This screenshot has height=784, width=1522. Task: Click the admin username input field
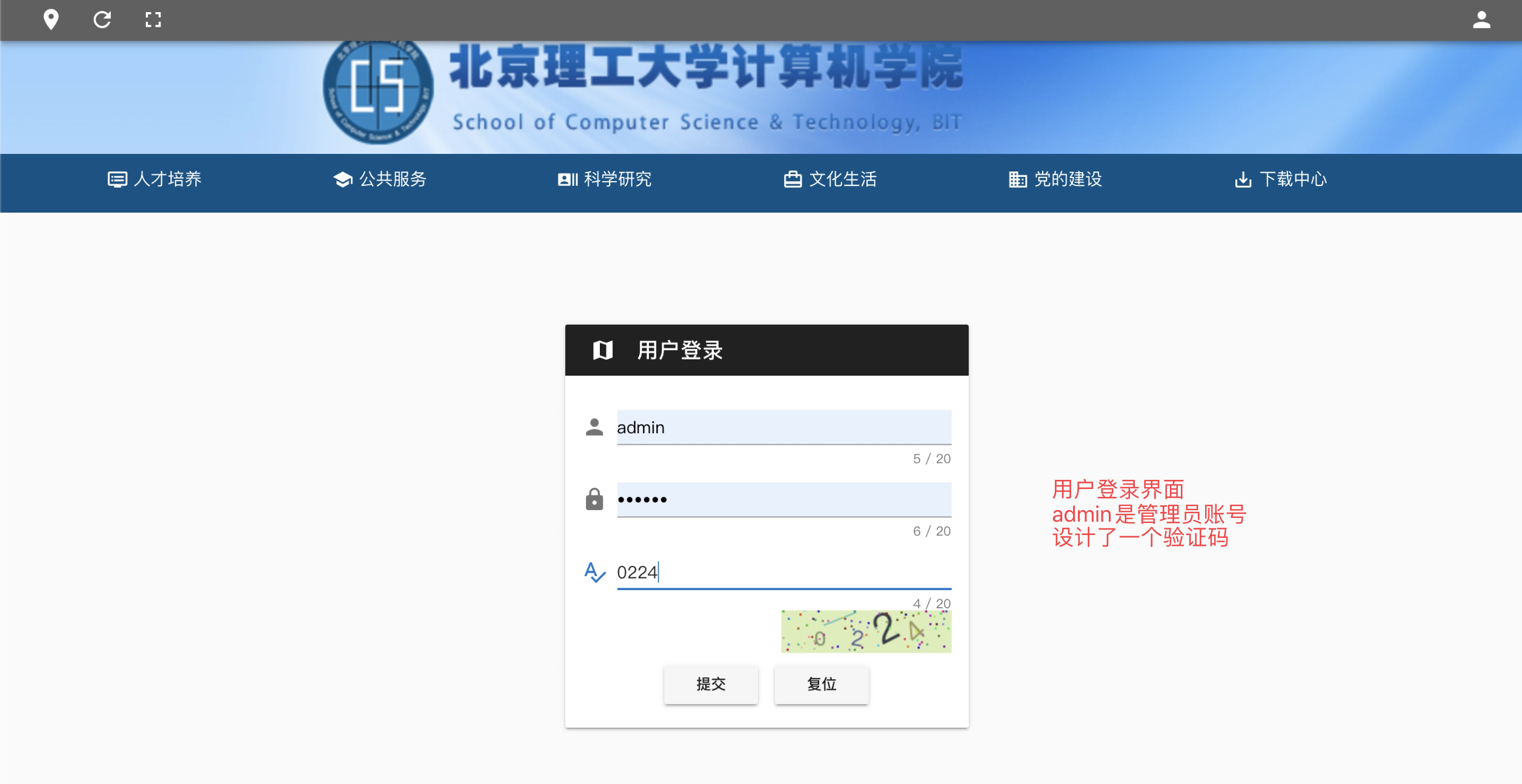tap(783, 427)
